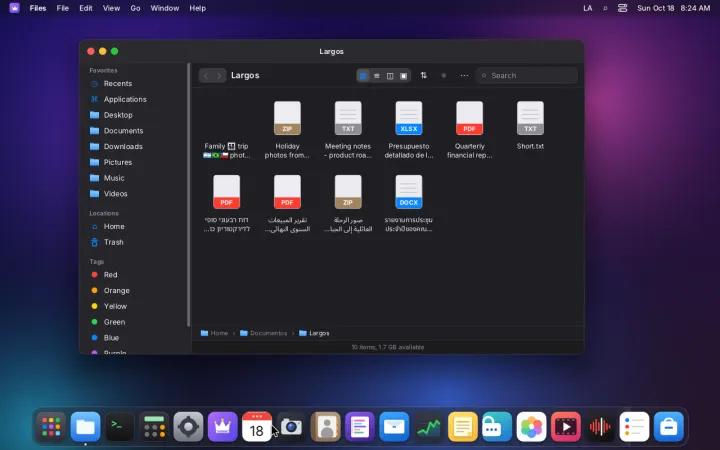Filter by the Red tag
720x450 pixels.
pyautogui.click(x=134, y=275)
